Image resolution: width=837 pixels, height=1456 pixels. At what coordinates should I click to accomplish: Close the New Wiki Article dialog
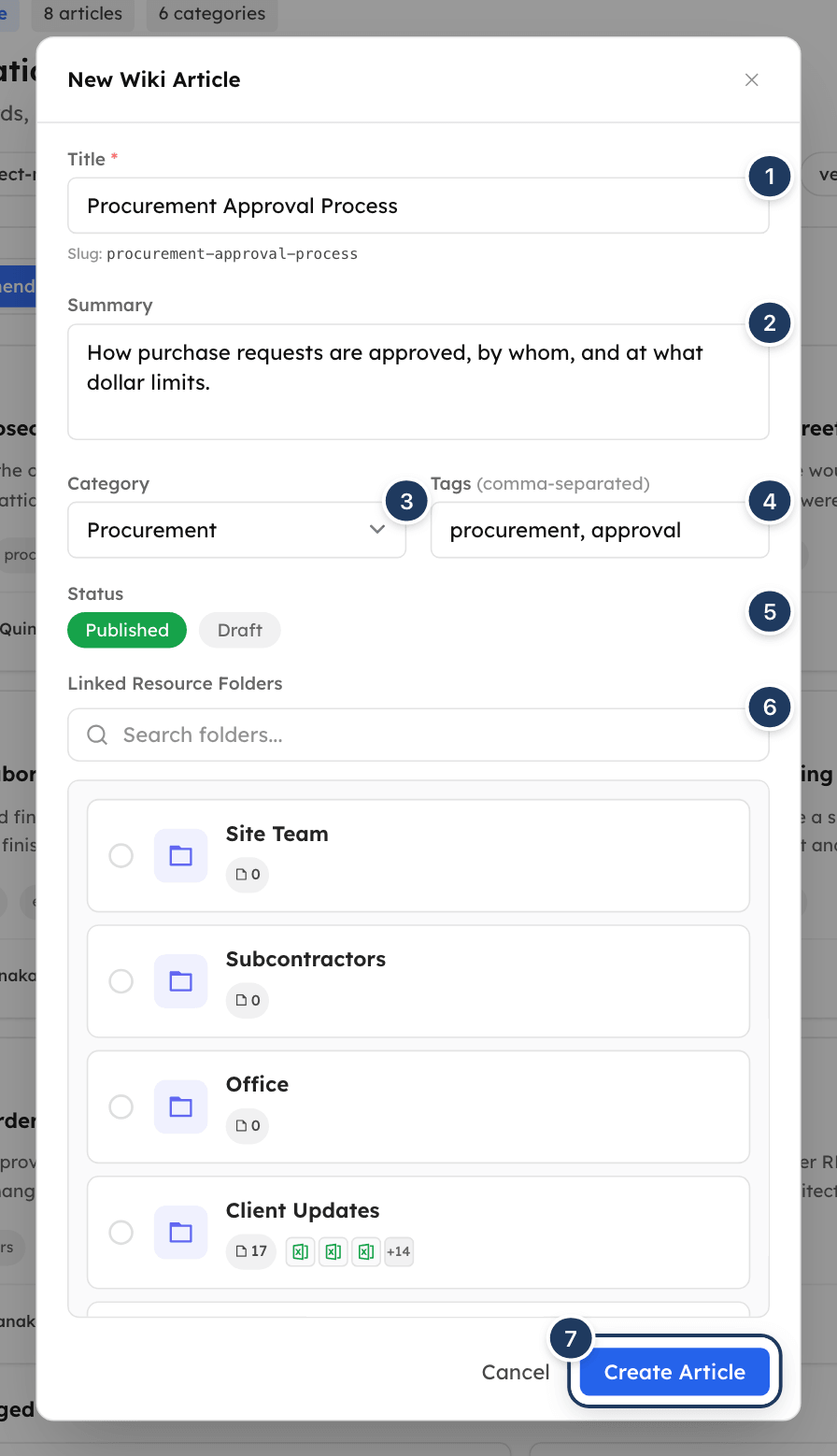(x=751, y=80)
